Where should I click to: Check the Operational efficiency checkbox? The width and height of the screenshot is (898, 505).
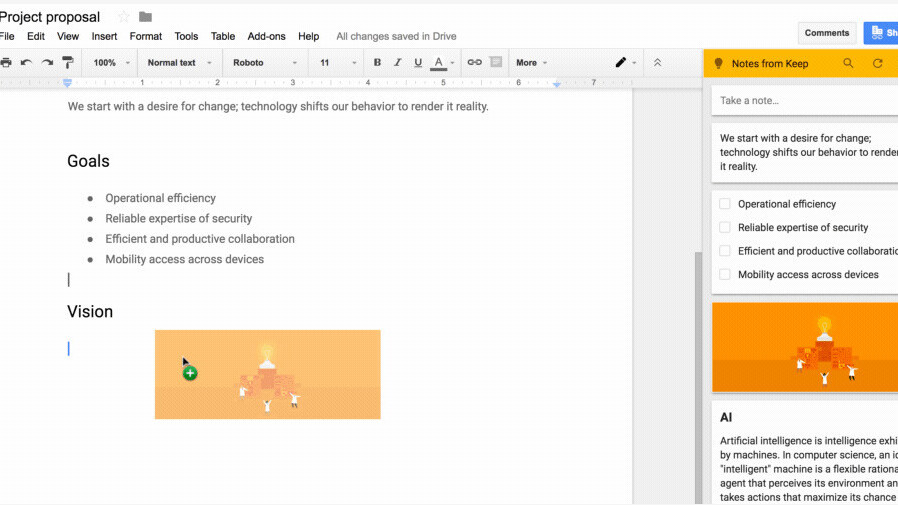click(x=725, y=204)
